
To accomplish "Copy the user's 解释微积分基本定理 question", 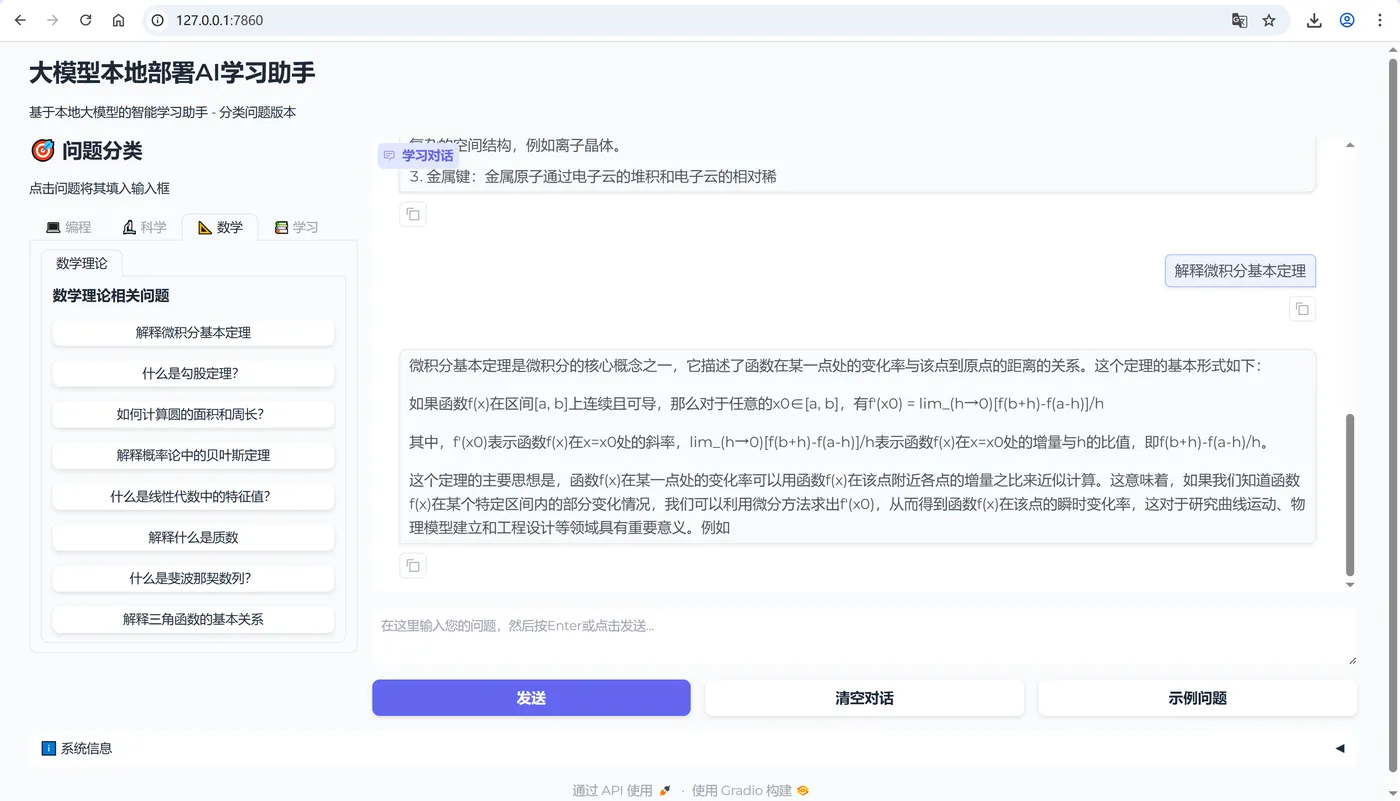I will (1302, 309).
